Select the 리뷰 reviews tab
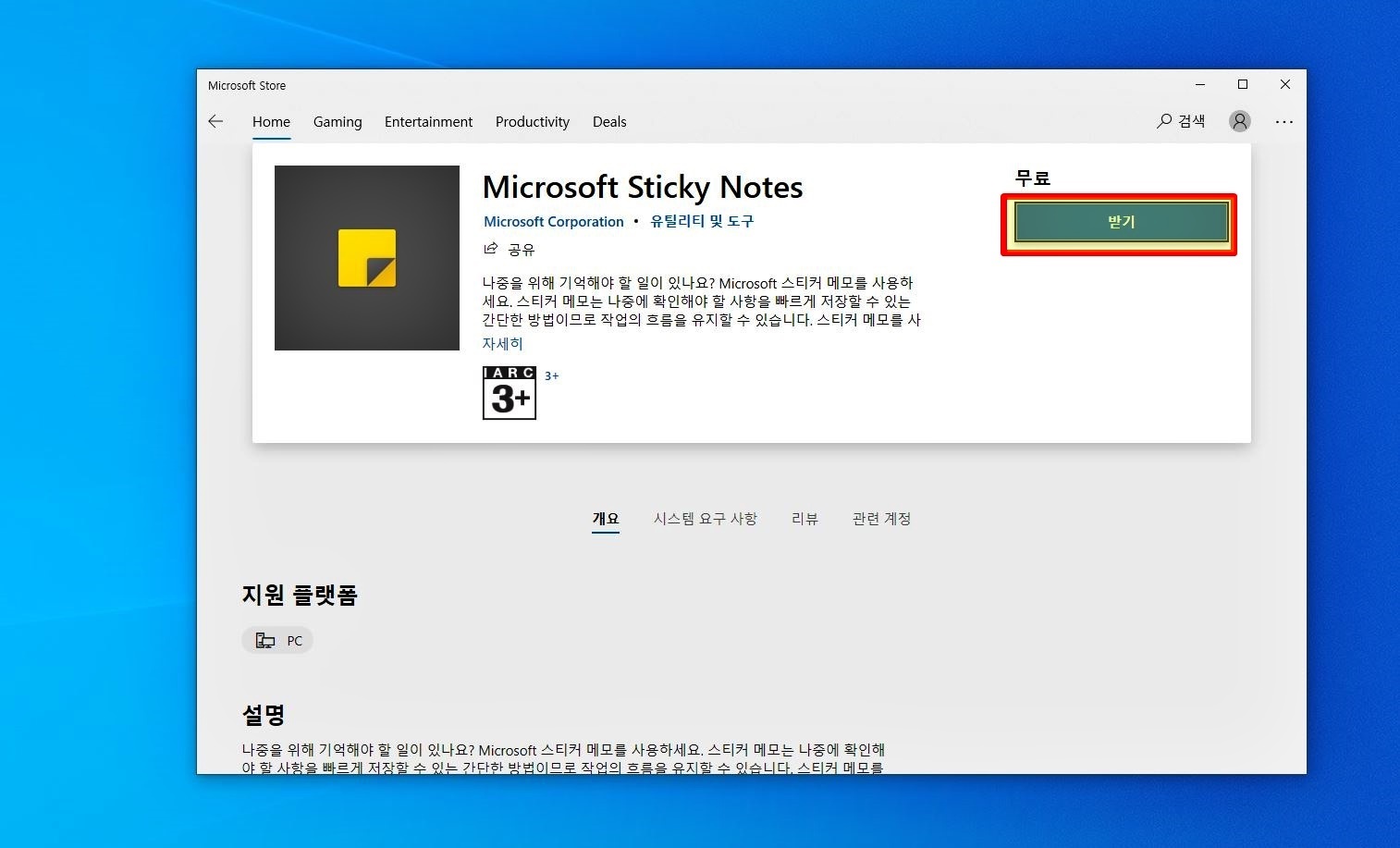 (x=805, y=519)
